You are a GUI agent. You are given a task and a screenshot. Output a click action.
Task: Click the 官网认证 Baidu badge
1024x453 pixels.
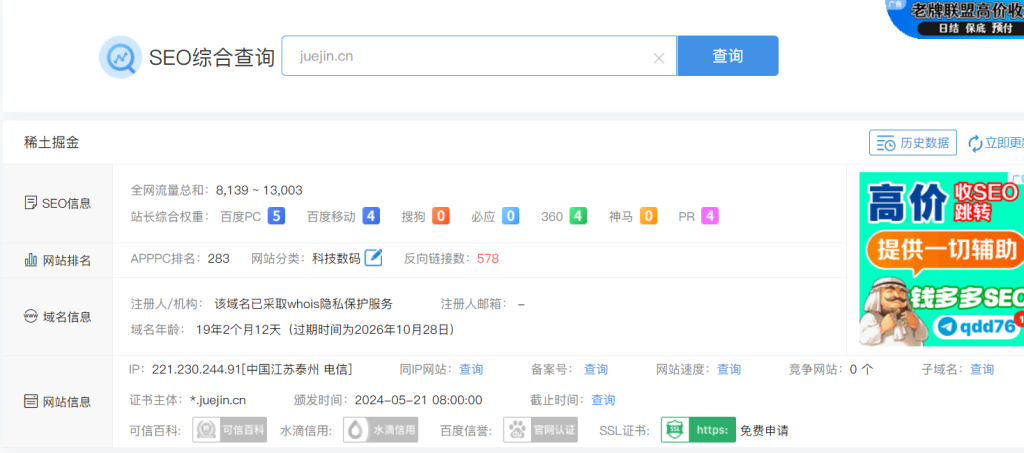click(540, 430)
